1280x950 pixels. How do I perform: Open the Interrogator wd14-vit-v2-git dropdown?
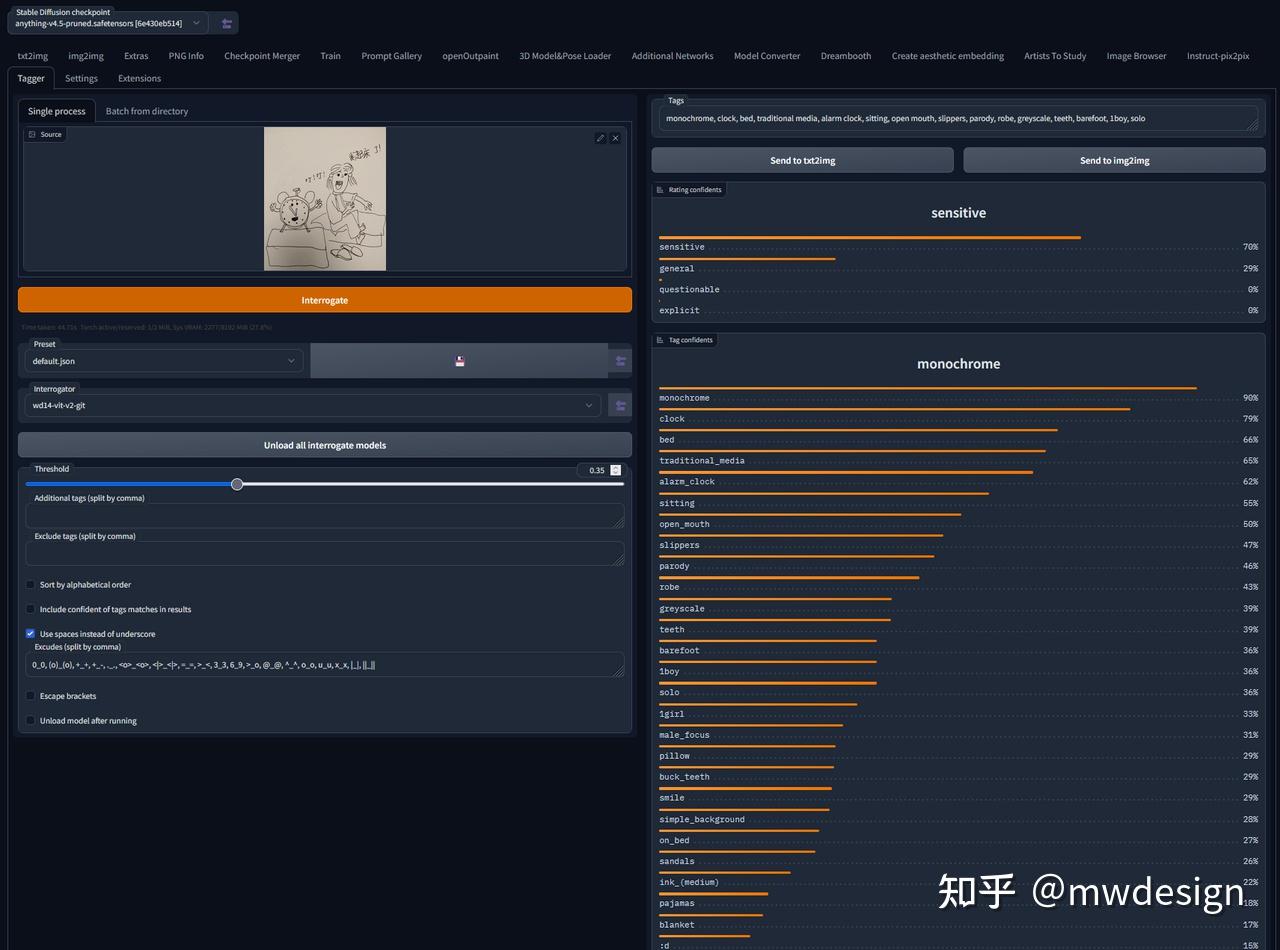coord(313,405)
